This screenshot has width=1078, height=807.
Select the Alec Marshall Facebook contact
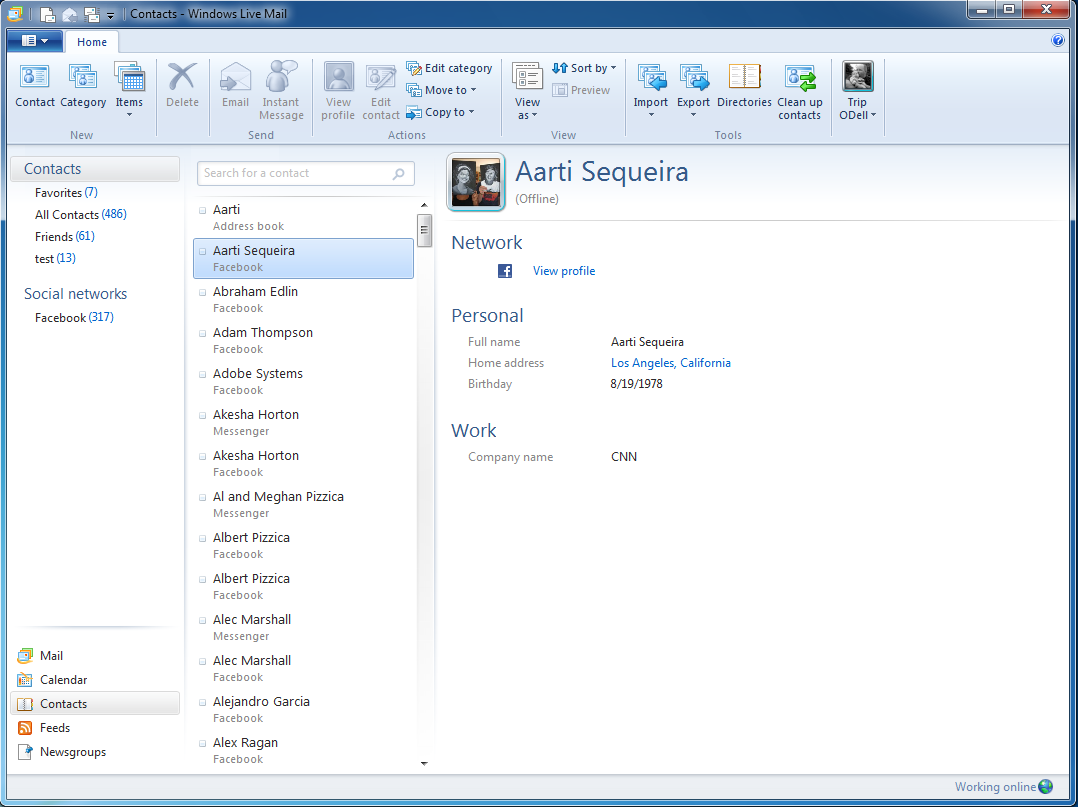(x=304, y=668)
